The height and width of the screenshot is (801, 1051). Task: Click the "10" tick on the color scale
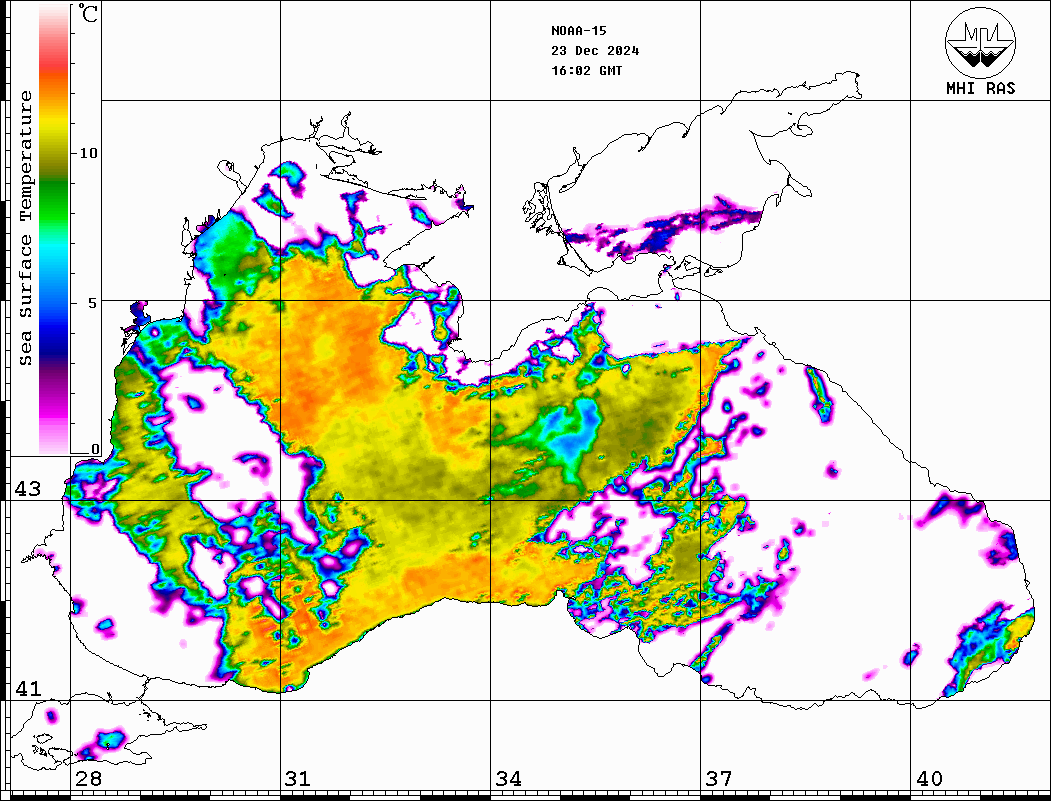[88, 153]
